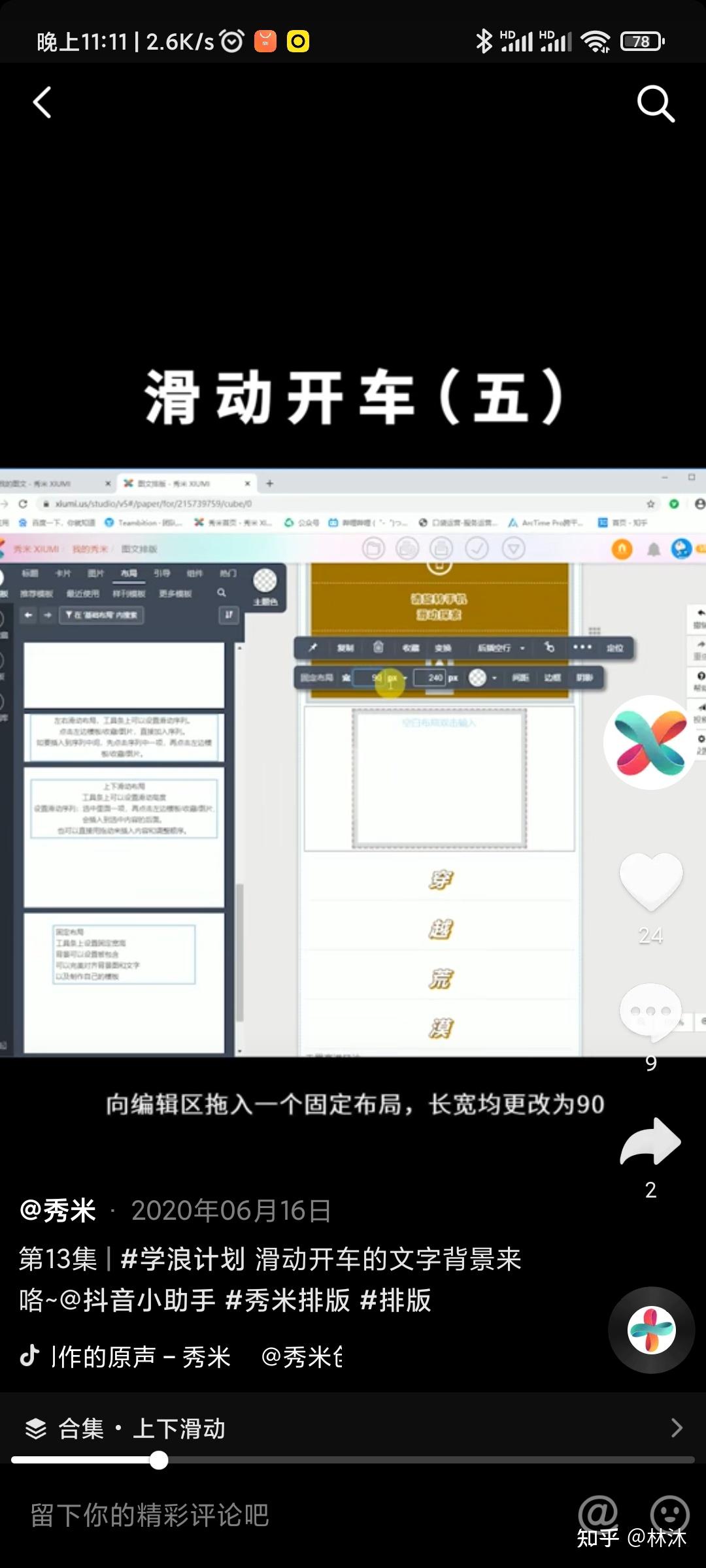In the video, select Xiumi's 组件 tab
Image resolution: width=706 pixels, height=1568 pixels.
click(195, 573)
